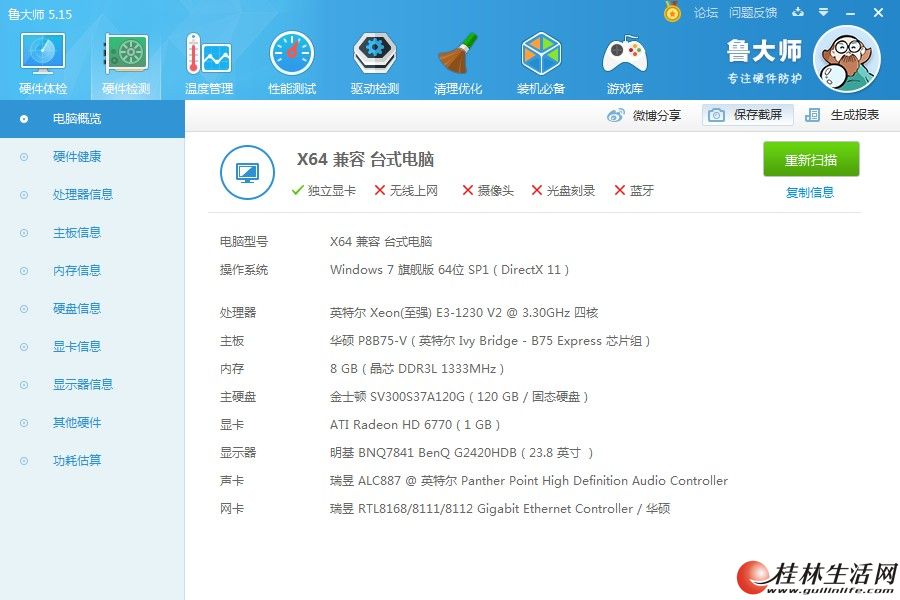
Task: Click the 处理器 row label
Action: 238,313
